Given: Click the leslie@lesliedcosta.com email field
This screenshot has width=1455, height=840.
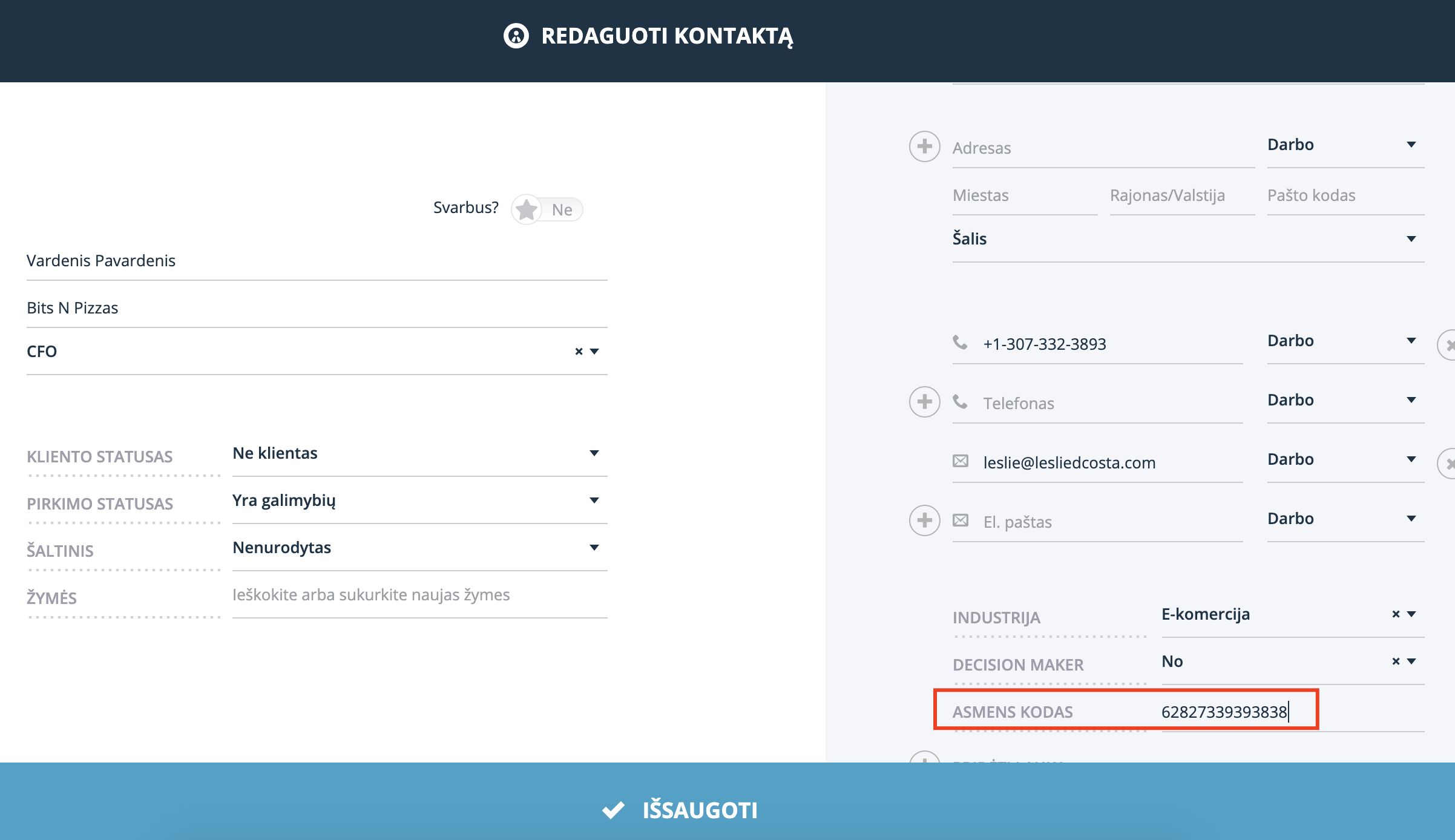Looking at the screenshot, I should click(1112, 463).
